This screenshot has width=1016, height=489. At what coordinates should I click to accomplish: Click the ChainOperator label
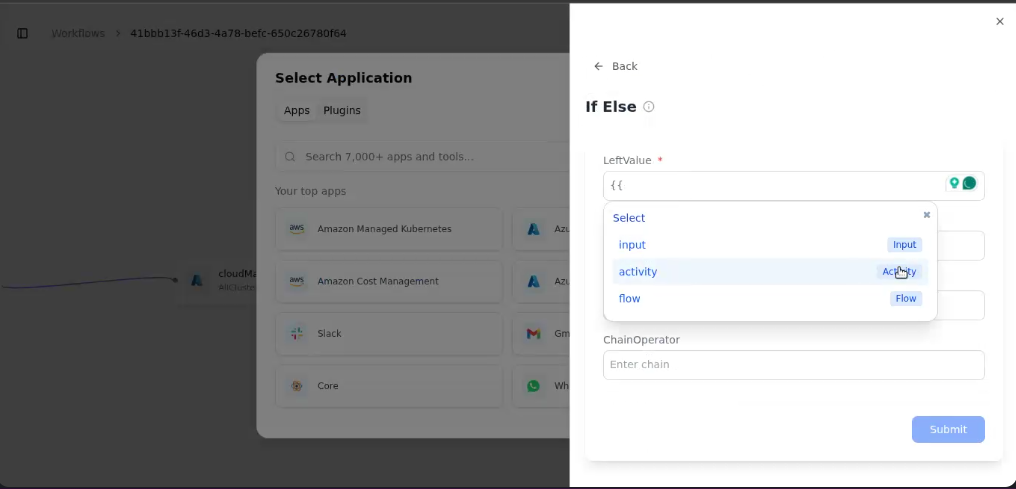[641, 339]
